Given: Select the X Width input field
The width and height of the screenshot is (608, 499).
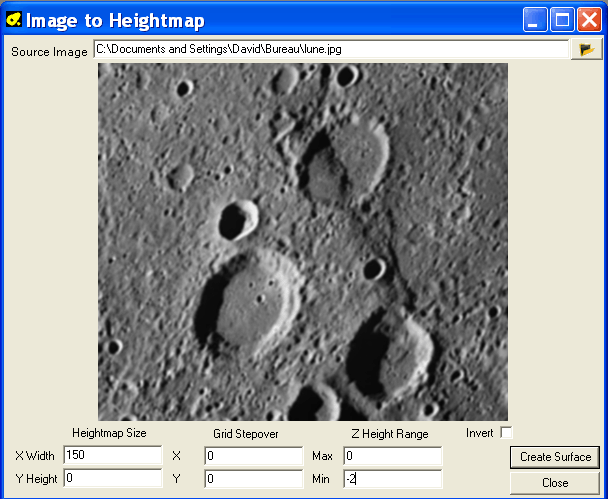Looking at the screenshot, I should pyautogui.click(x=112, y=455).
